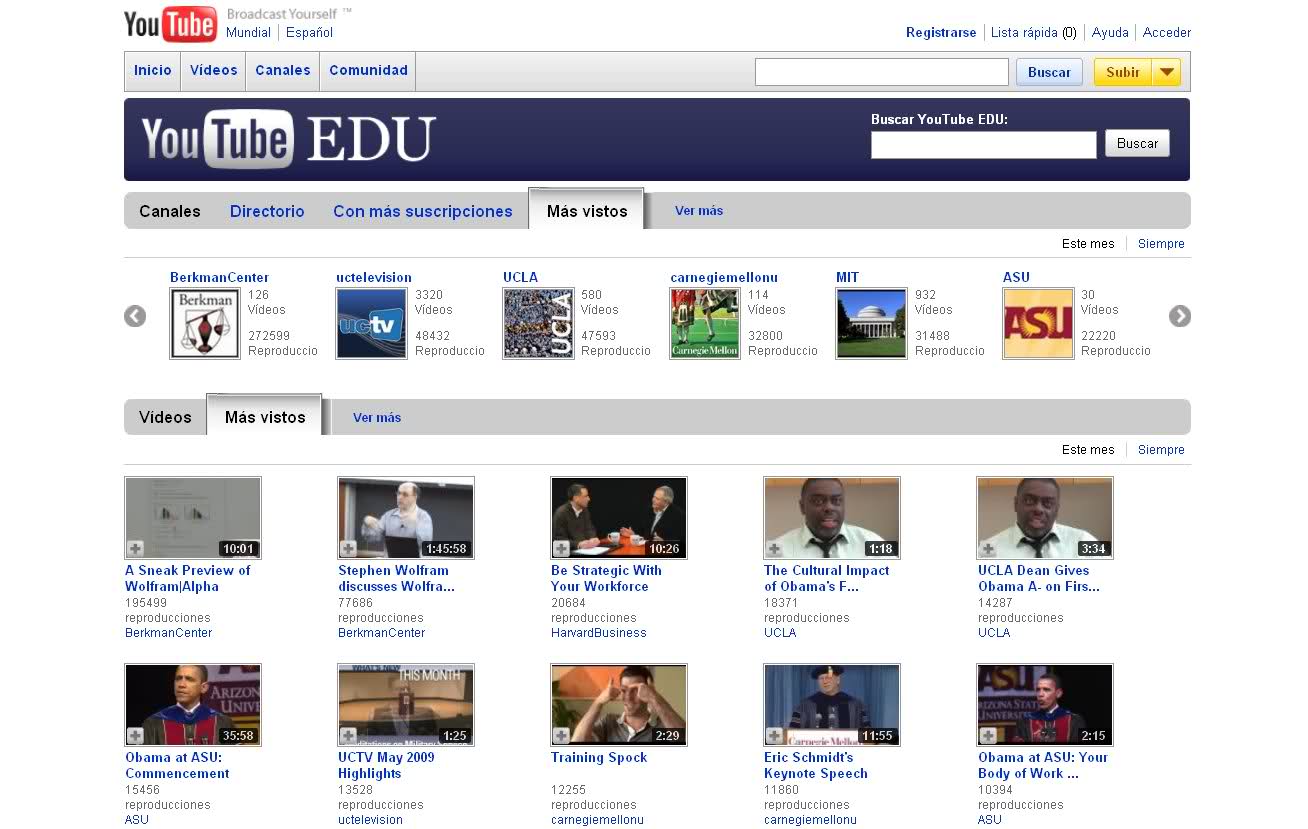Open the Comunidad navigation tab

click(x=368, y=70)
